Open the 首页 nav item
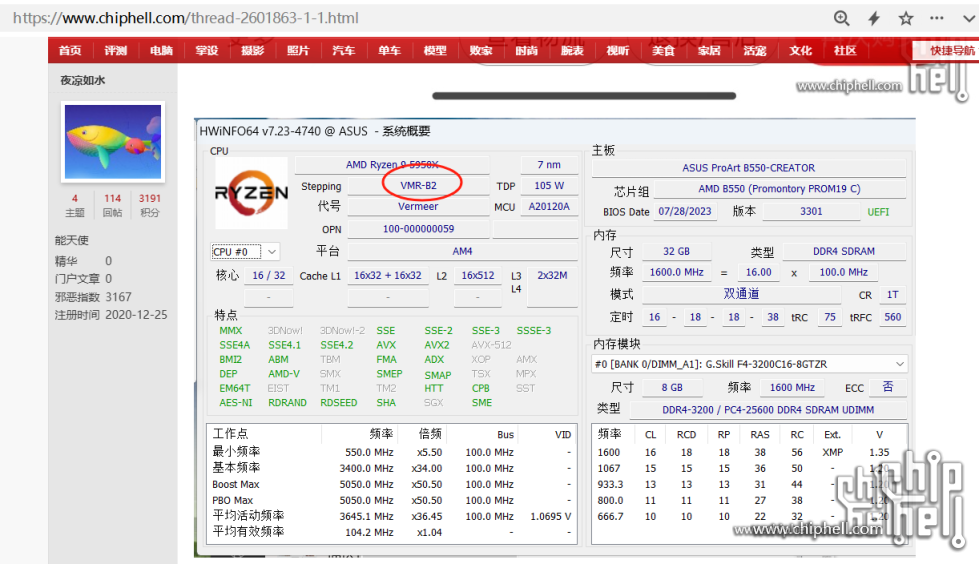The image size is (979, 564). click(70, 51)
